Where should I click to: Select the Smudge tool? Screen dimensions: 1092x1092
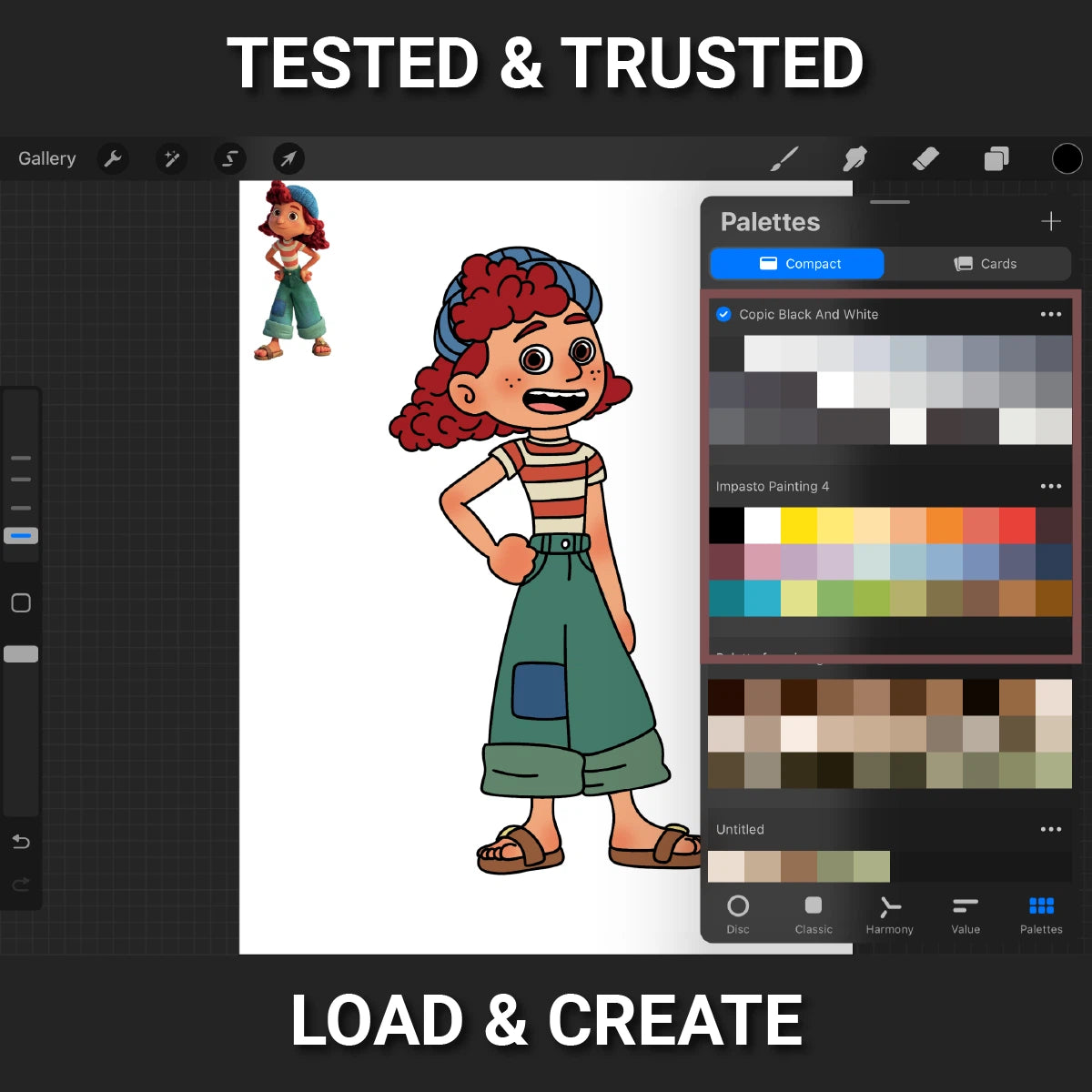point(854,159)
